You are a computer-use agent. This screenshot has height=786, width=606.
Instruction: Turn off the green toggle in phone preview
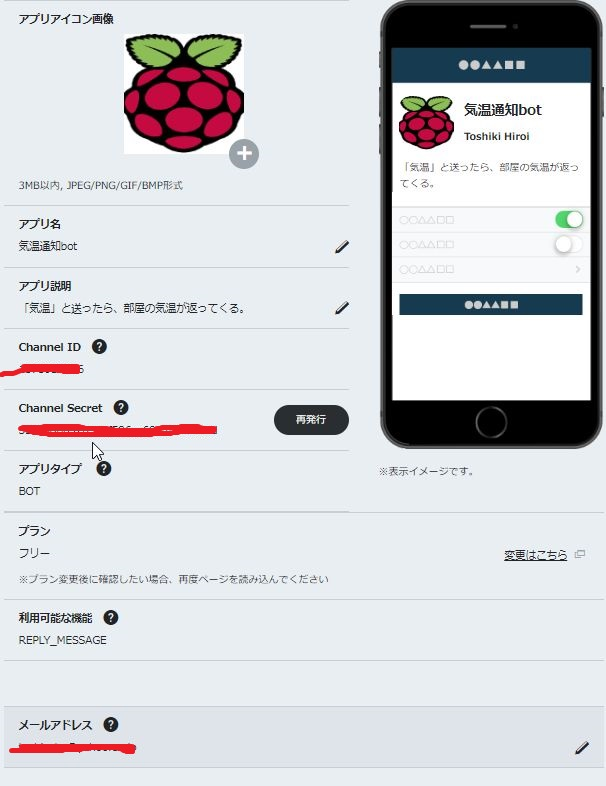[569, 220]
